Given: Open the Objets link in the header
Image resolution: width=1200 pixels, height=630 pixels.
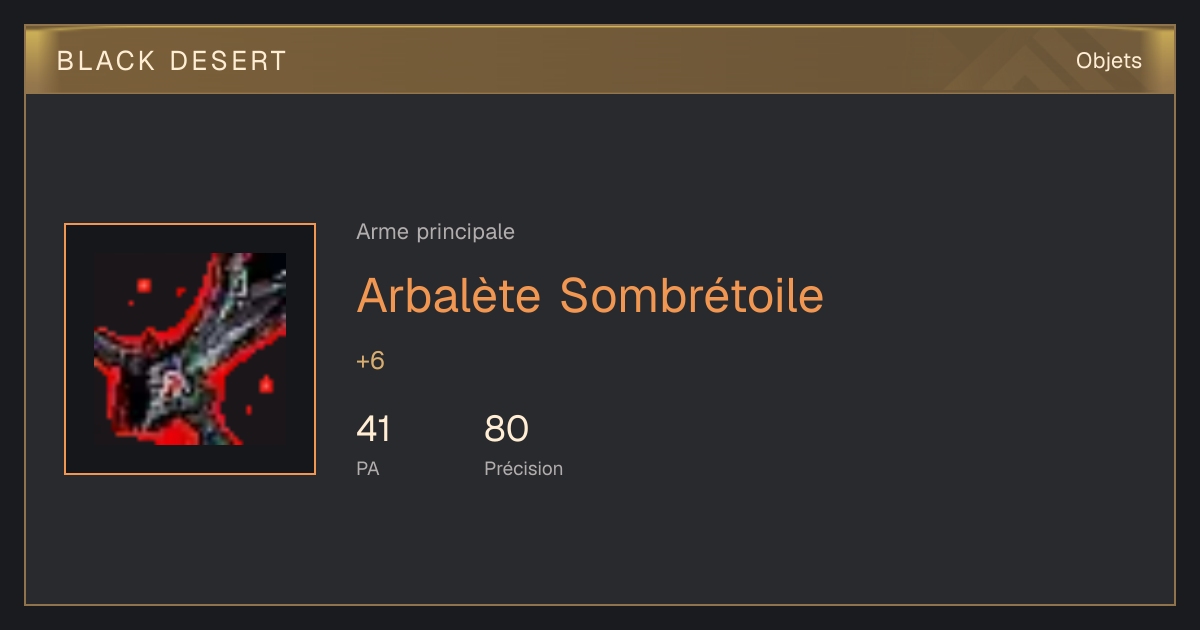Looking at the screenshot, I should point(1108,61).
